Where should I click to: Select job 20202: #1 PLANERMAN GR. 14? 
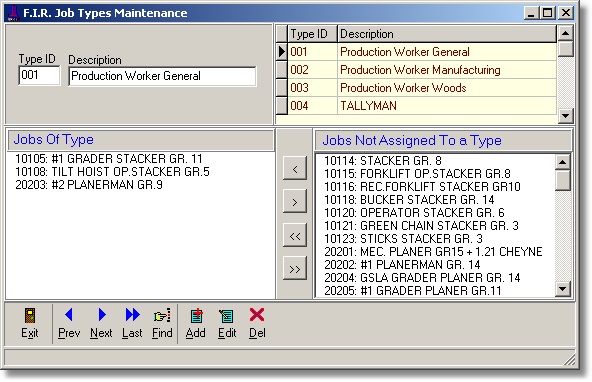pos(402,265)
